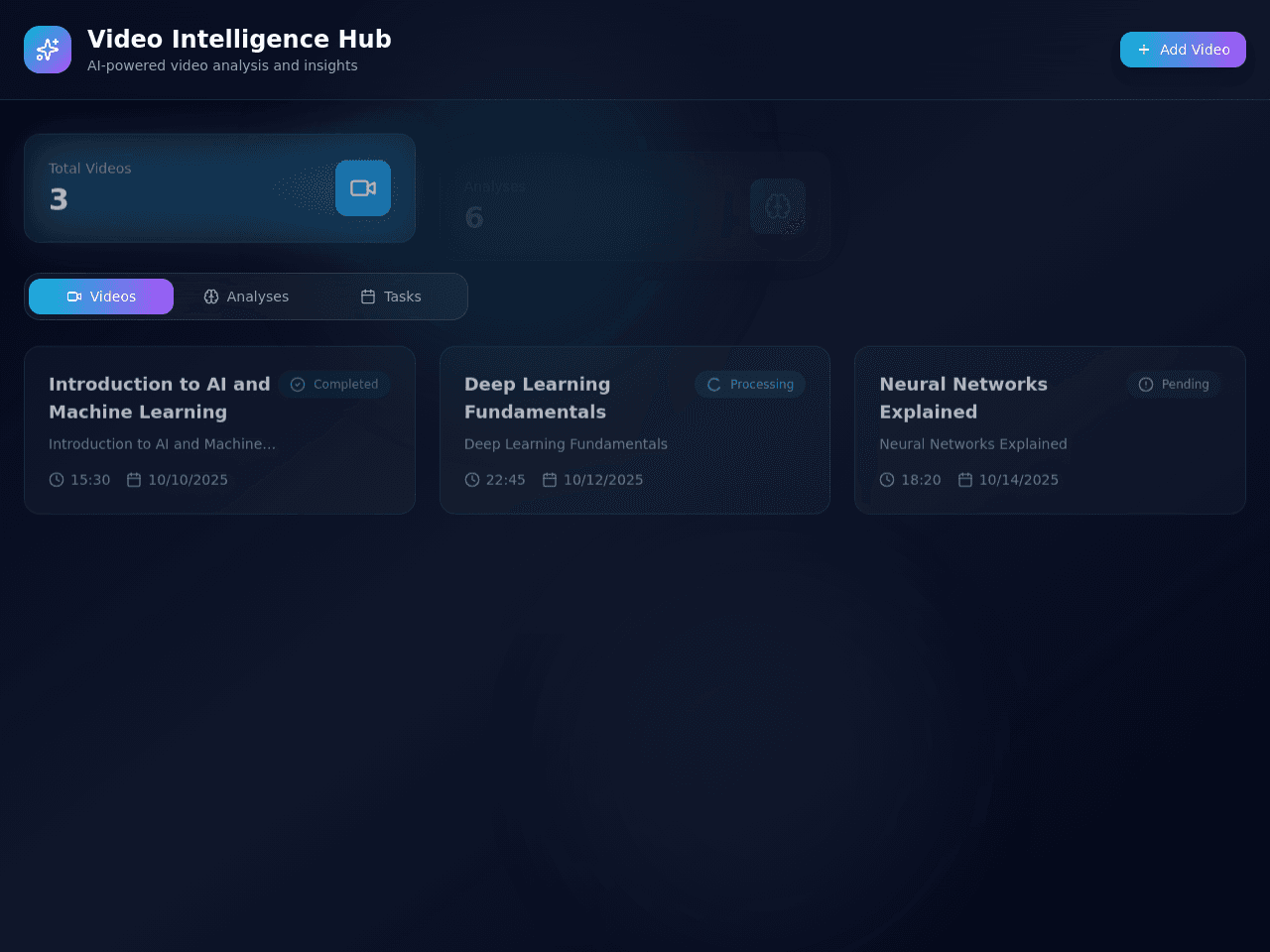Click the Add Video button
Viewport: 1270px width, 952px height.
pos(1183,50)
